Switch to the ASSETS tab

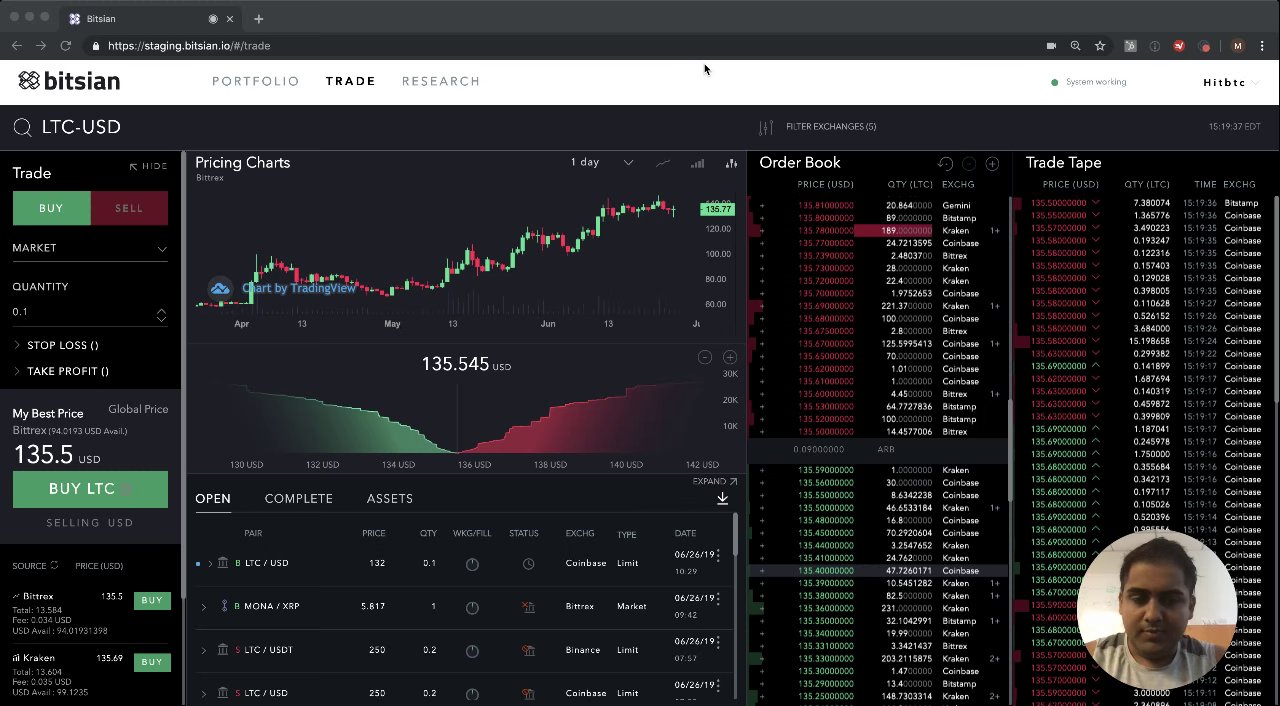(390, 498)
